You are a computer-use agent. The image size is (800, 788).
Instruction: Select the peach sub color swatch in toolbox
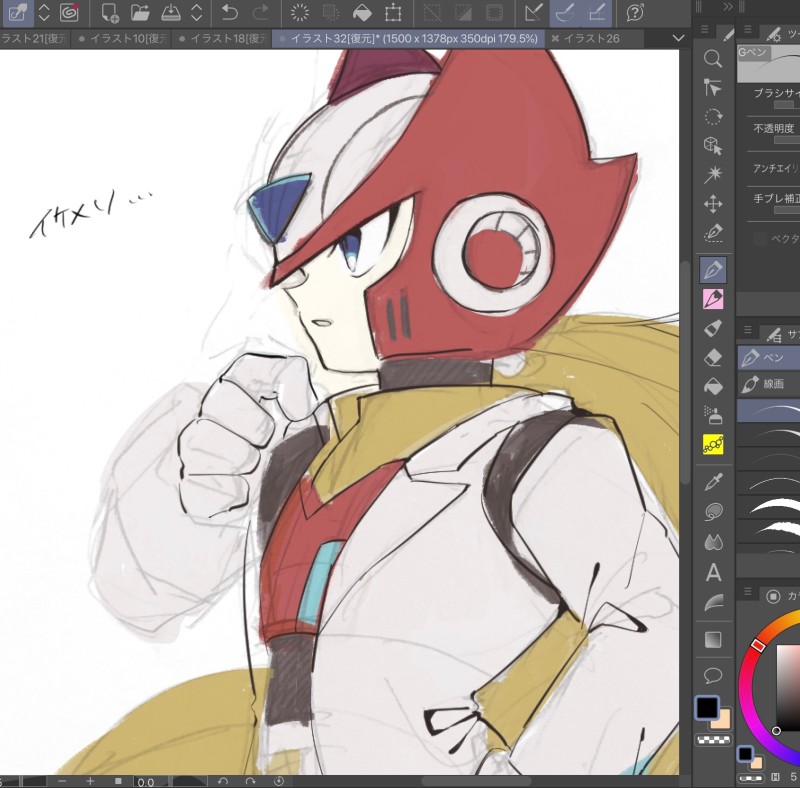722,719
